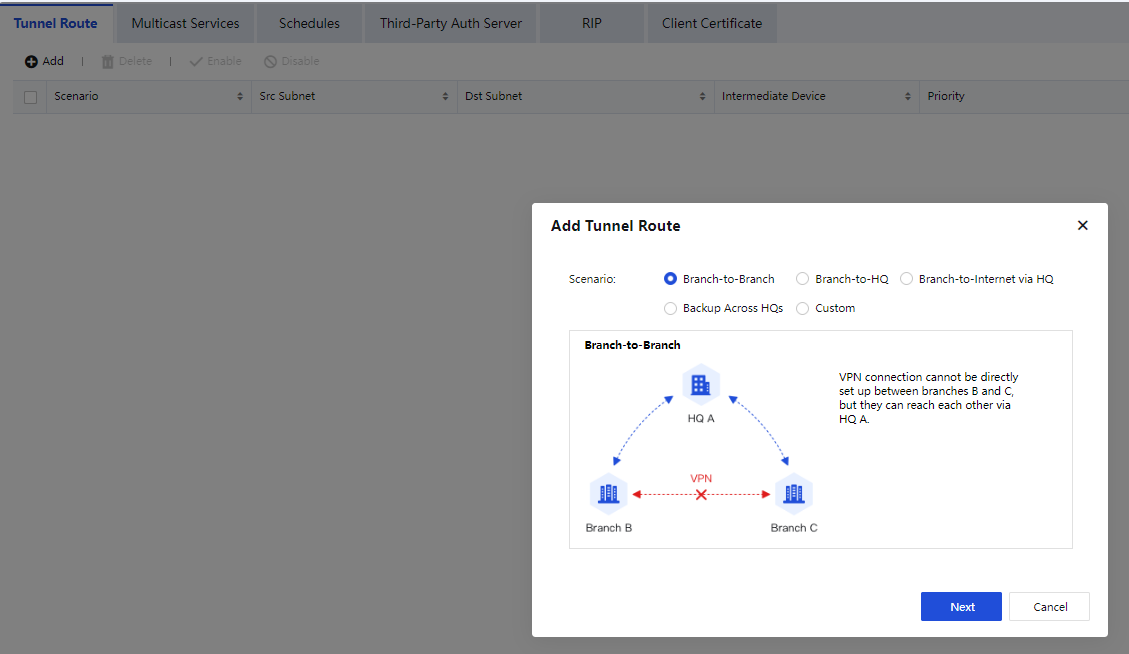The width and height of the screenshot is (1129, 654).
Task: Open the Client Certificate tab
Action: [711, 23]
